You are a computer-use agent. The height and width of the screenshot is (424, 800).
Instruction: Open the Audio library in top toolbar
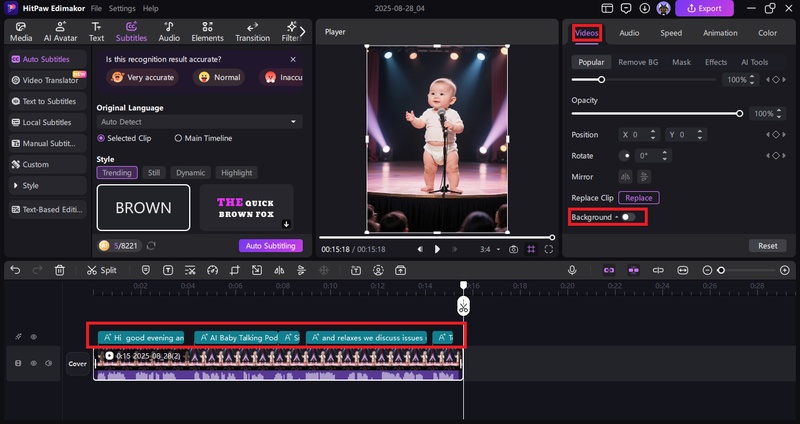point(169,32)
